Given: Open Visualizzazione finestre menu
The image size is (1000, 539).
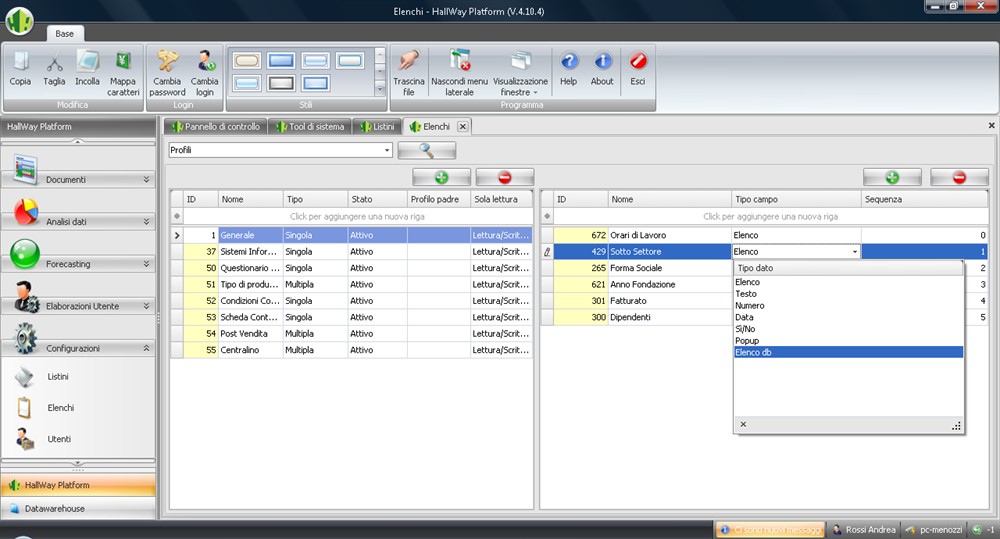Looking at the screenshot, I should pyautogui.click(x=520, y=73).
